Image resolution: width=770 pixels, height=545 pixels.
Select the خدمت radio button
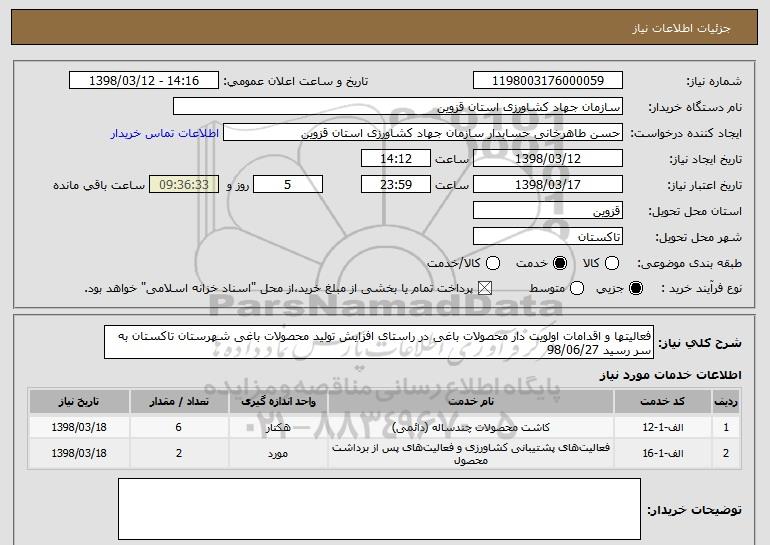pos(560,263)
